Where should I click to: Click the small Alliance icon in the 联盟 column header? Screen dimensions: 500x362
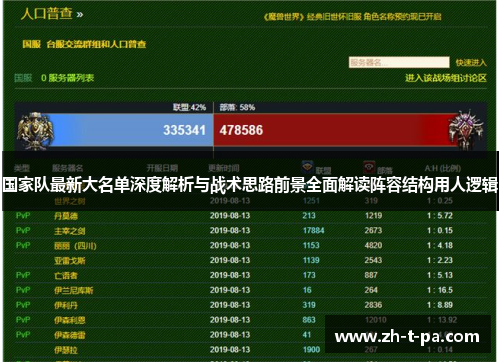coord(308,166)
